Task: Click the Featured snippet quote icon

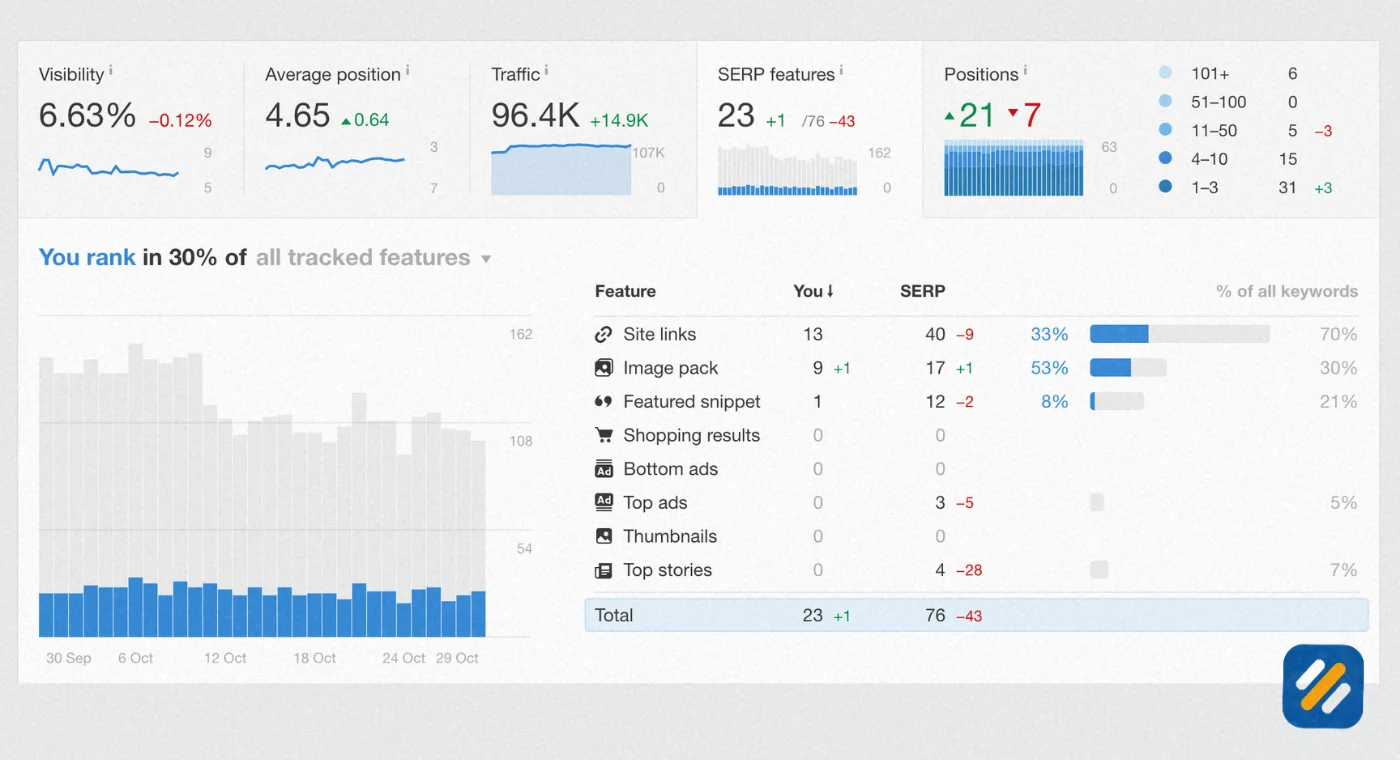Action: click(x=603, y=402)
